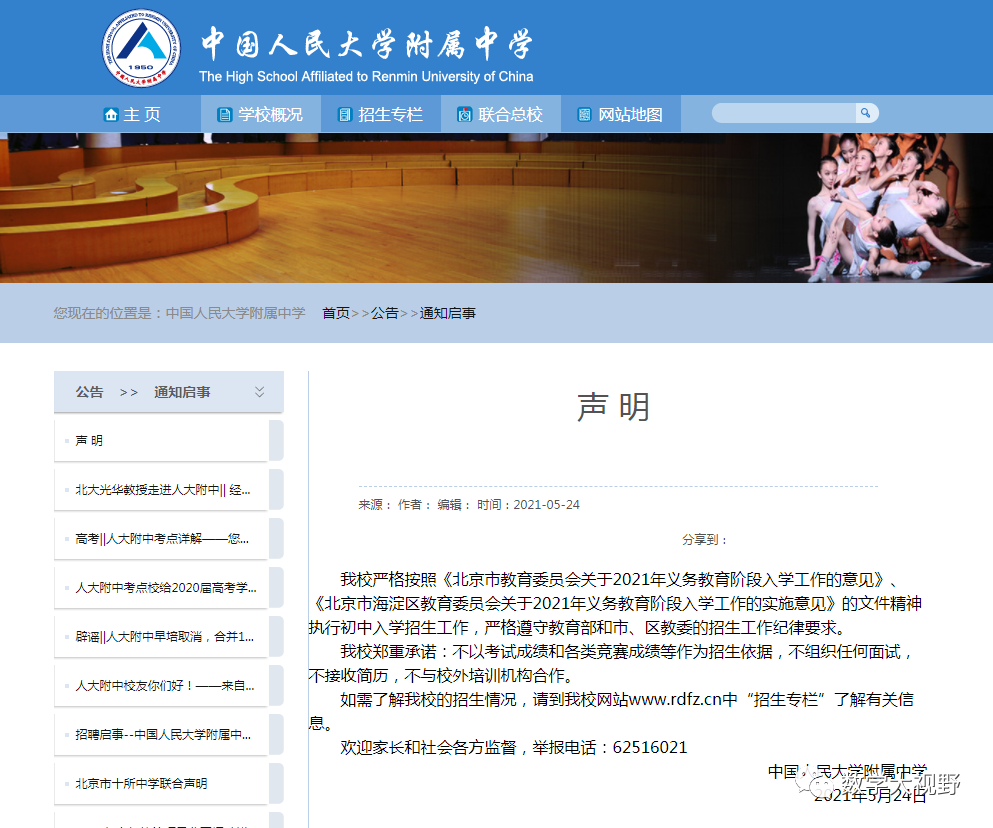Open the 网站地图 navigation tab
This screenshot has height=828, width=993.
(x=621, y=114)
